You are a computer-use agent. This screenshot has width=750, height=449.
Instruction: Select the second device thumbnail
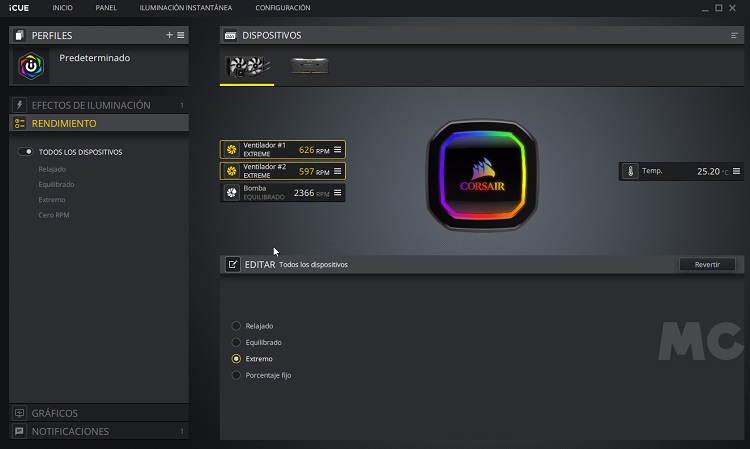click(309, 66)
